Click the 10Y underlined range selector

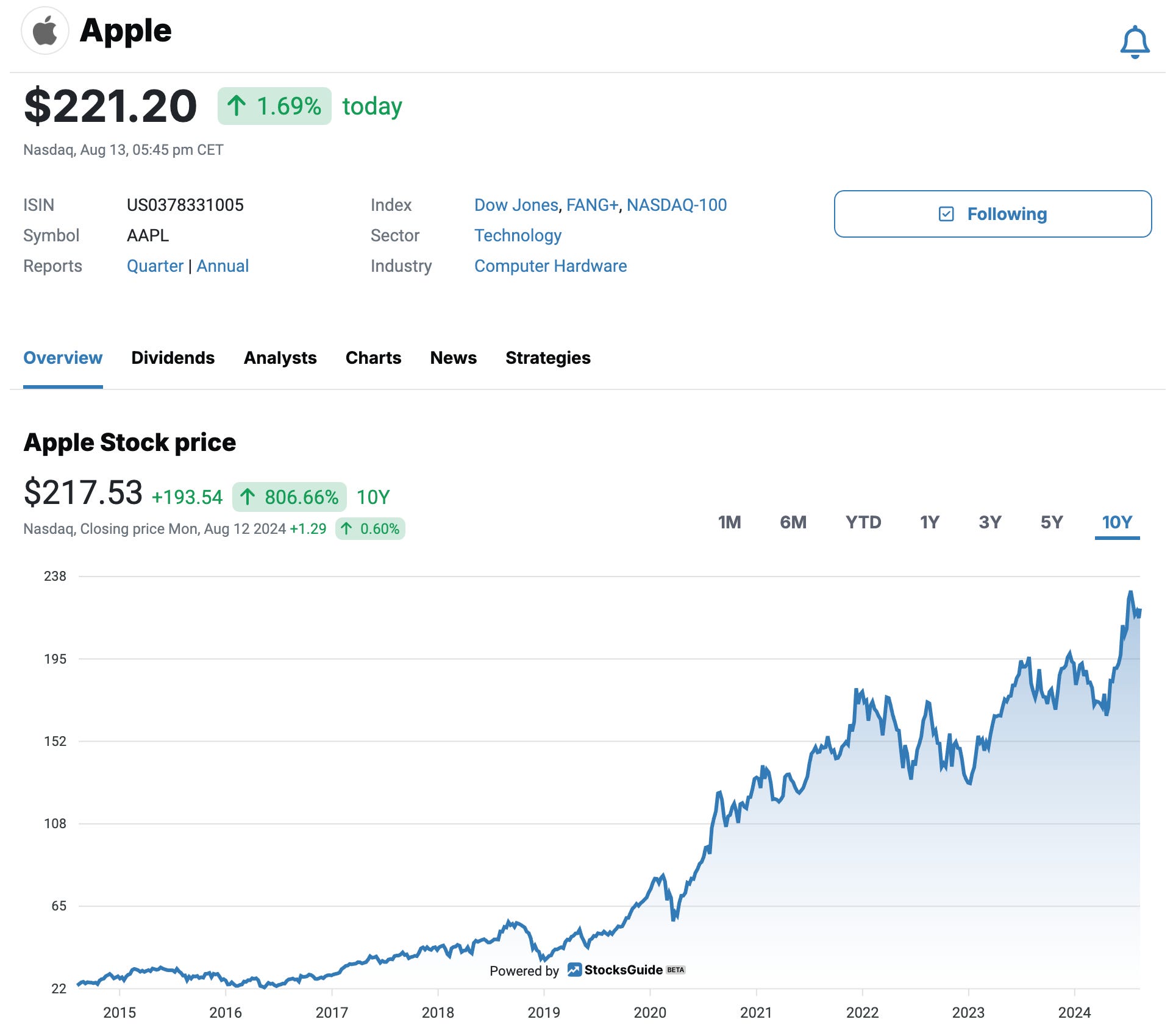(x=1118, y=522)
